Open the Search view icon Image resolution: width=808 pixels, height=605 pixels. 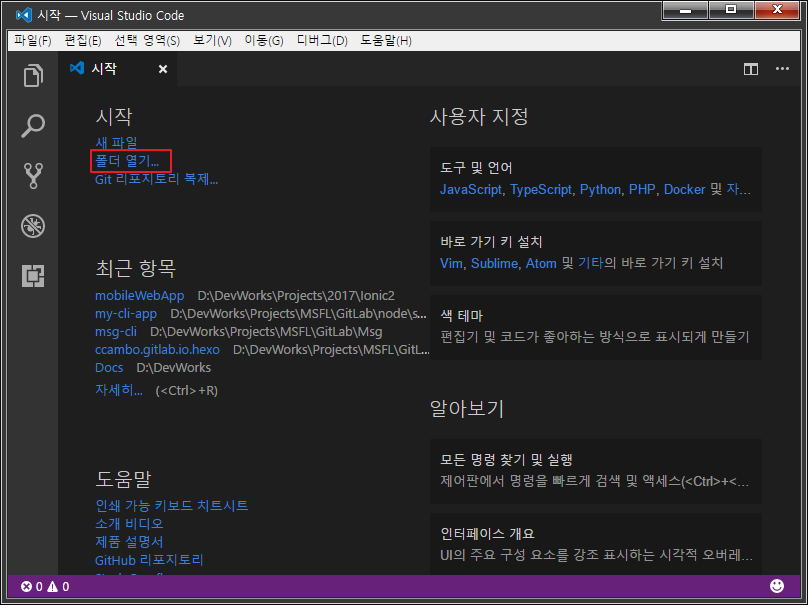tap(34, 126)
